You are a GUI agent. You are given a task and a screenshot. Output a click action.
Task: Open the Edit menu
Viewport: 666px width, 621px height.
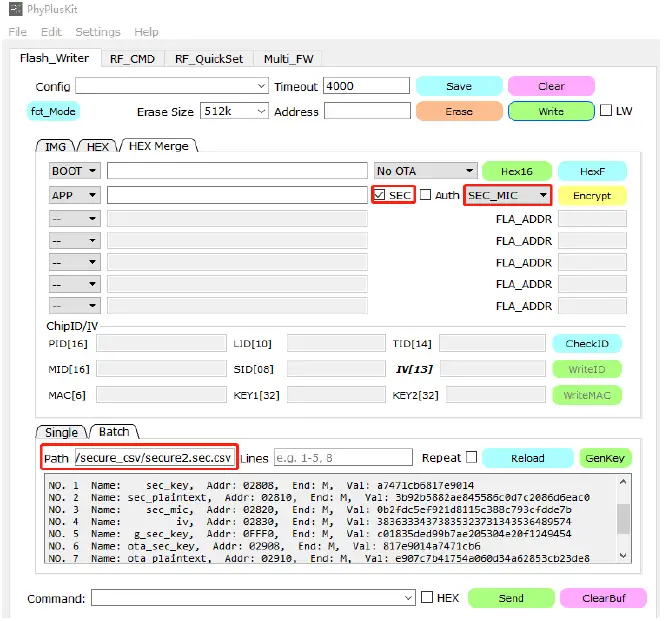click(51, 32)
